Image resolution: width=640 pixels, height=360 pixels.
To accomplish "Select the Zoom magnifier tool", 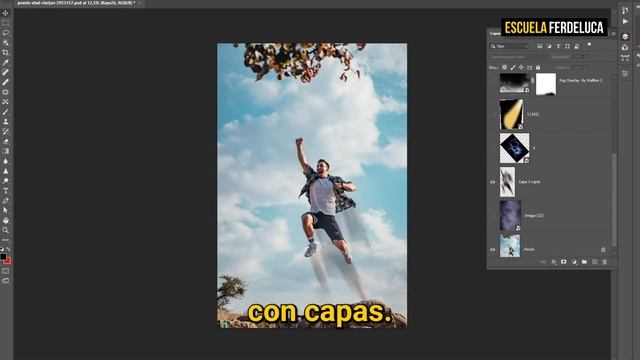I will tap(5, 230).
